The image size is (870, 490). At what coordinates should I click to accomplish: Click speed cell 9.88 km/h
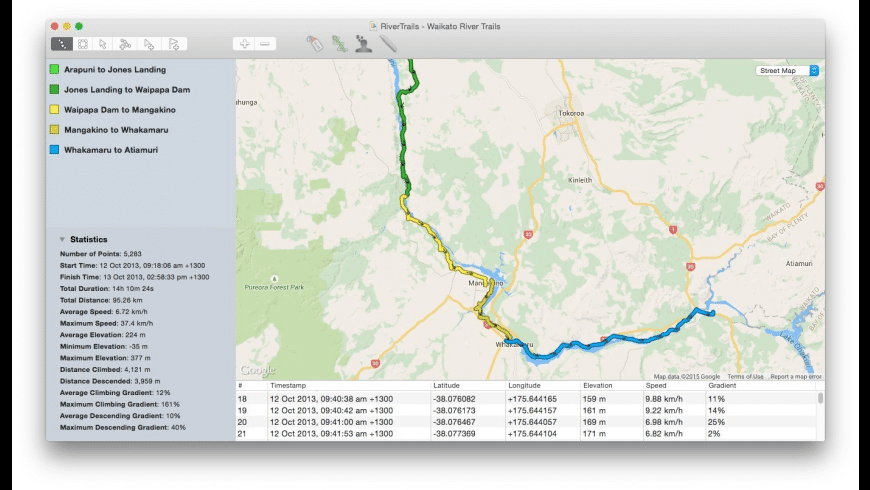pyautogui.click(x=664, y=398)
